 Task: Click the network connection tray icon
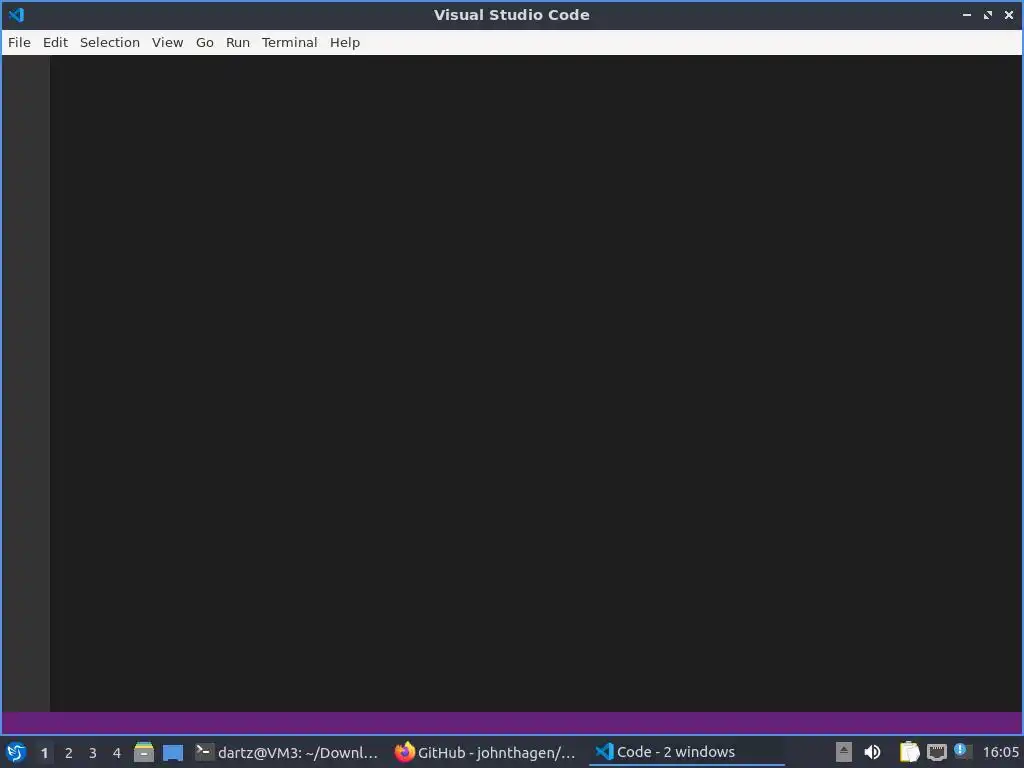coord(937,752)
